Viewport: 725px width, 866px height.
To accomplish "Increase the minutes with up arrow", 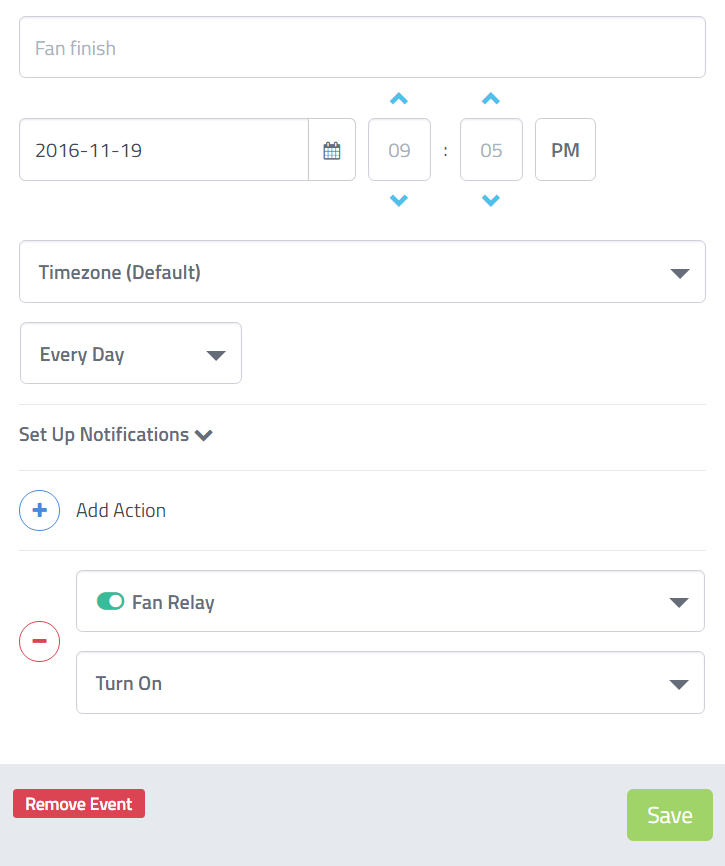I will pos(490,99).
